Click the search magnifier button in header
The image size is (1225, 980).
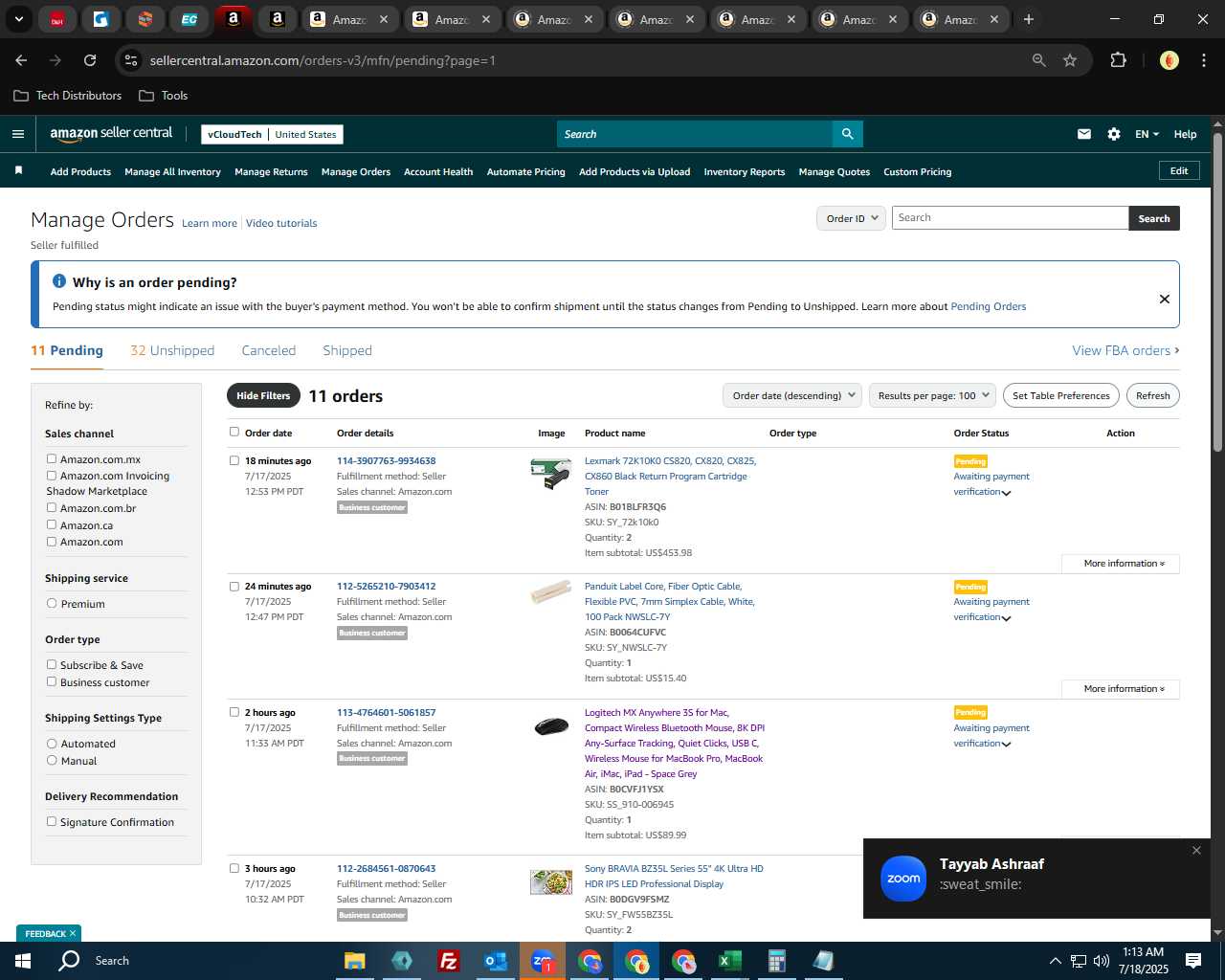pos(847,134)
